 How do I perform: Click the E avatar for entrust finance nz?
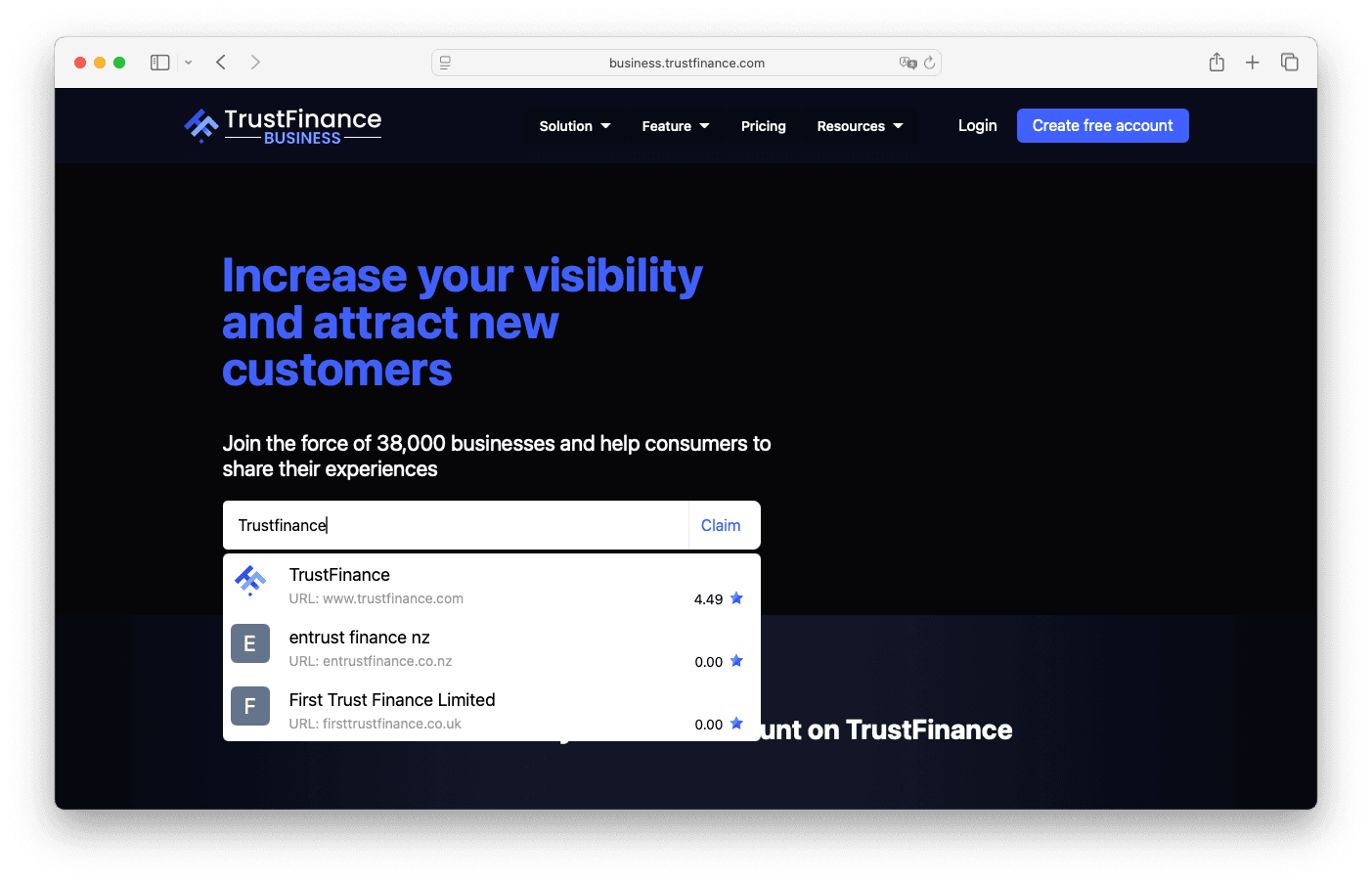250,643
